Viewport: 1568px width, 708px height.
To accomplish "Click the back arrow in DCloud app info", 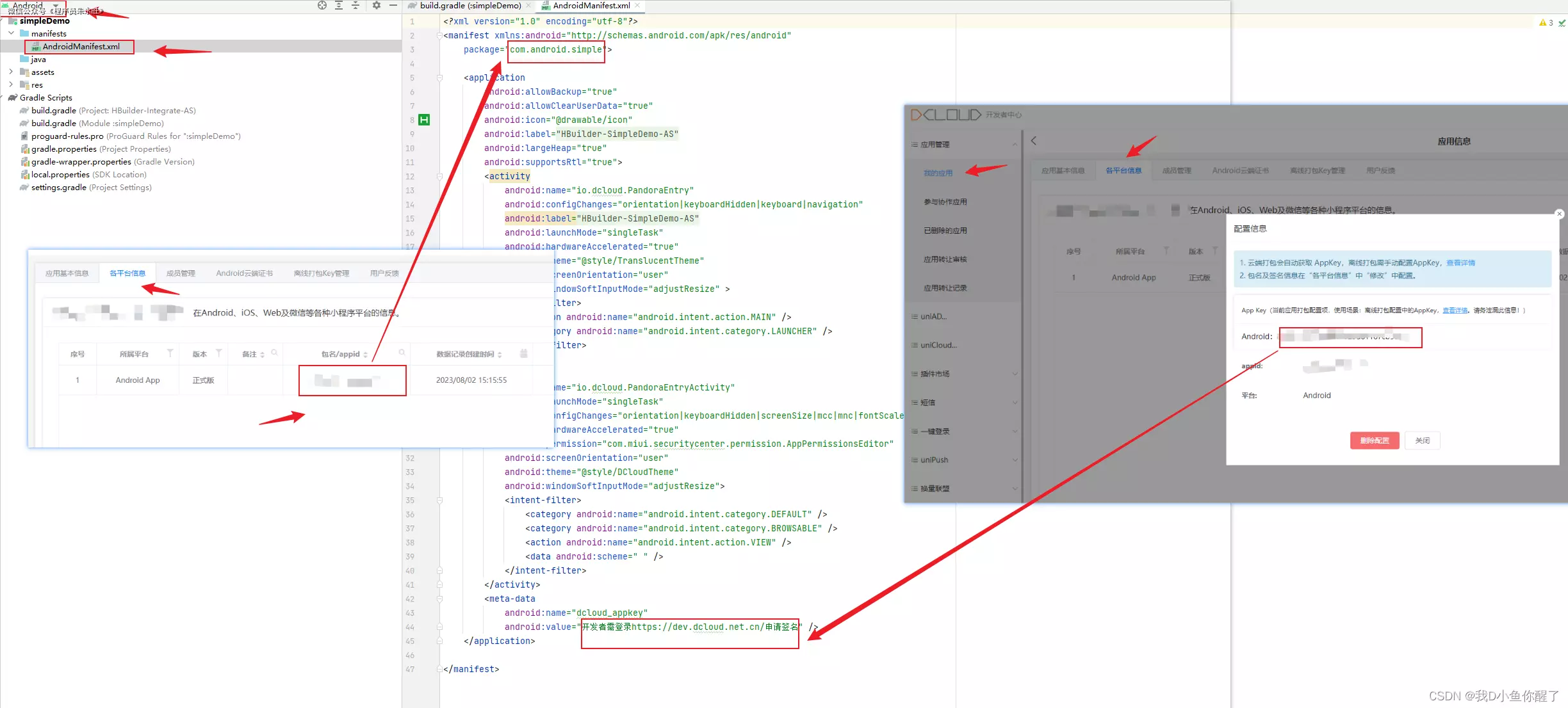I will point(1034,141).
